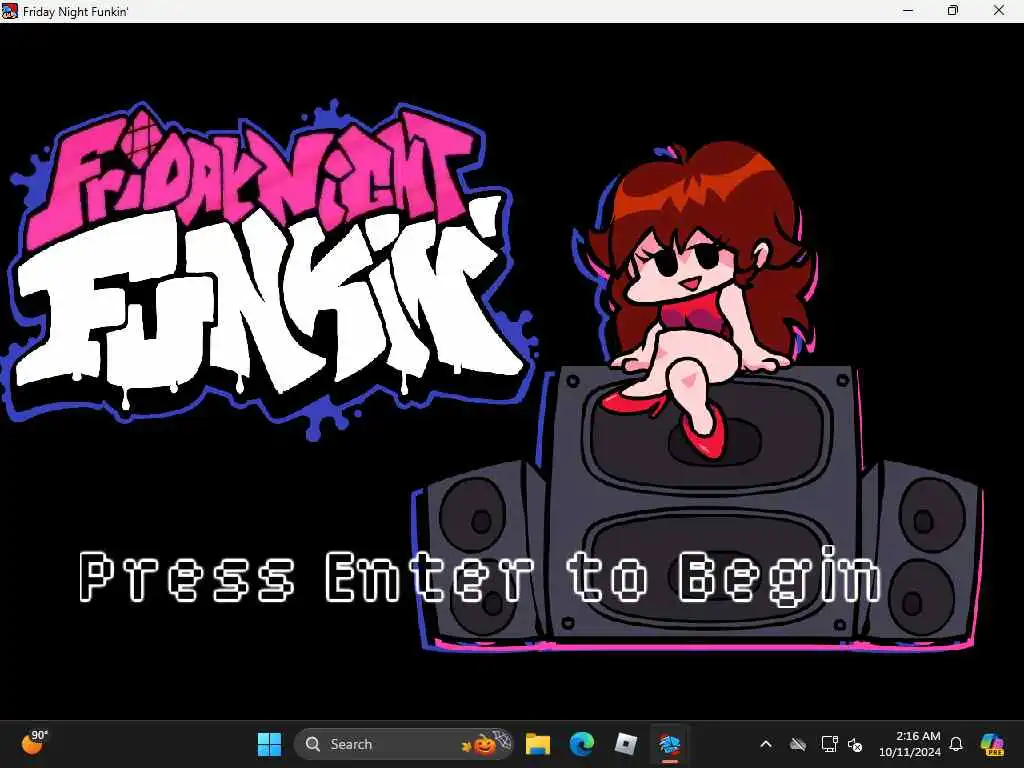Viewport: 1024px width, 768px height.
Task: Open the Copilot preview icon
Action: (992, 744)
